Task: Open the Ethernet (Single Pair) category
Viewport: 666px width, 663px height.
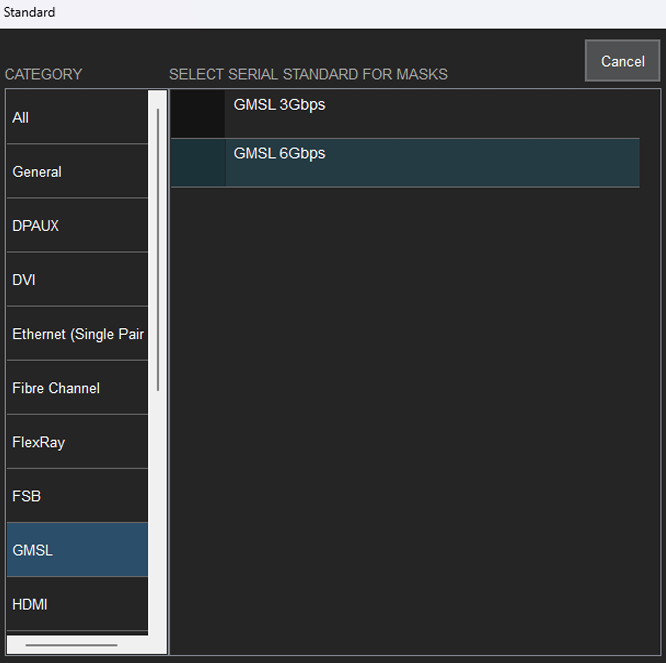Action: pos(77,333)
